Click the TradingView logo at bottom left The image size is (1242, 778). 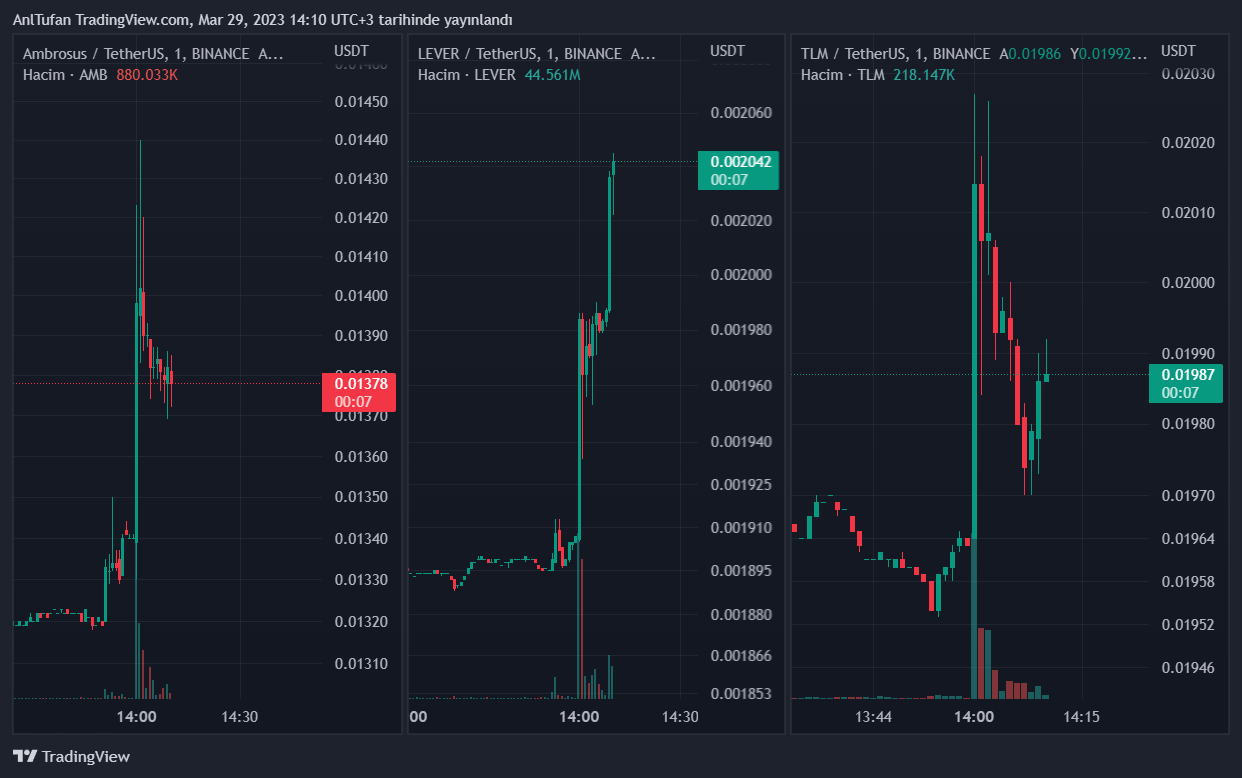(71, 756)
